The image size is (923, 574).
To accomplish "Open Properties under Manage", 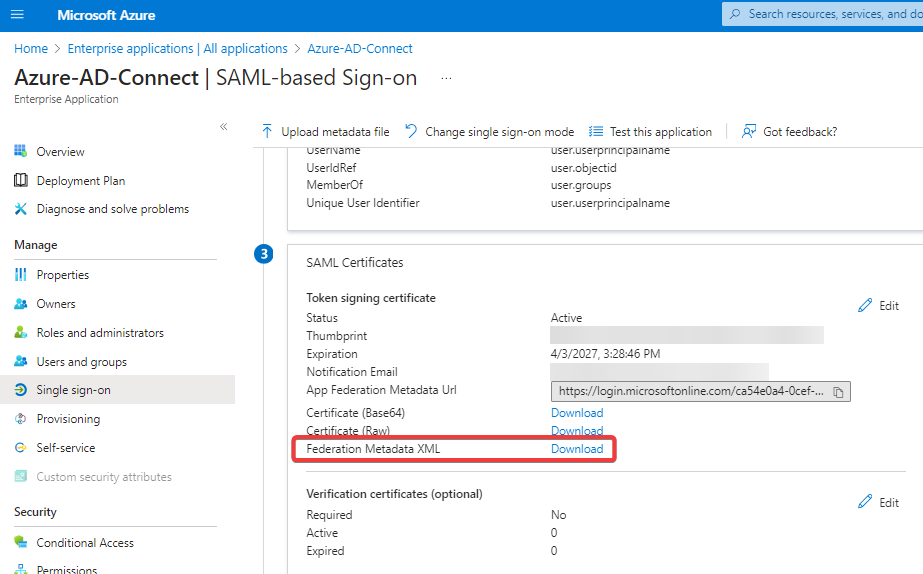I will (x=62, y=275).
